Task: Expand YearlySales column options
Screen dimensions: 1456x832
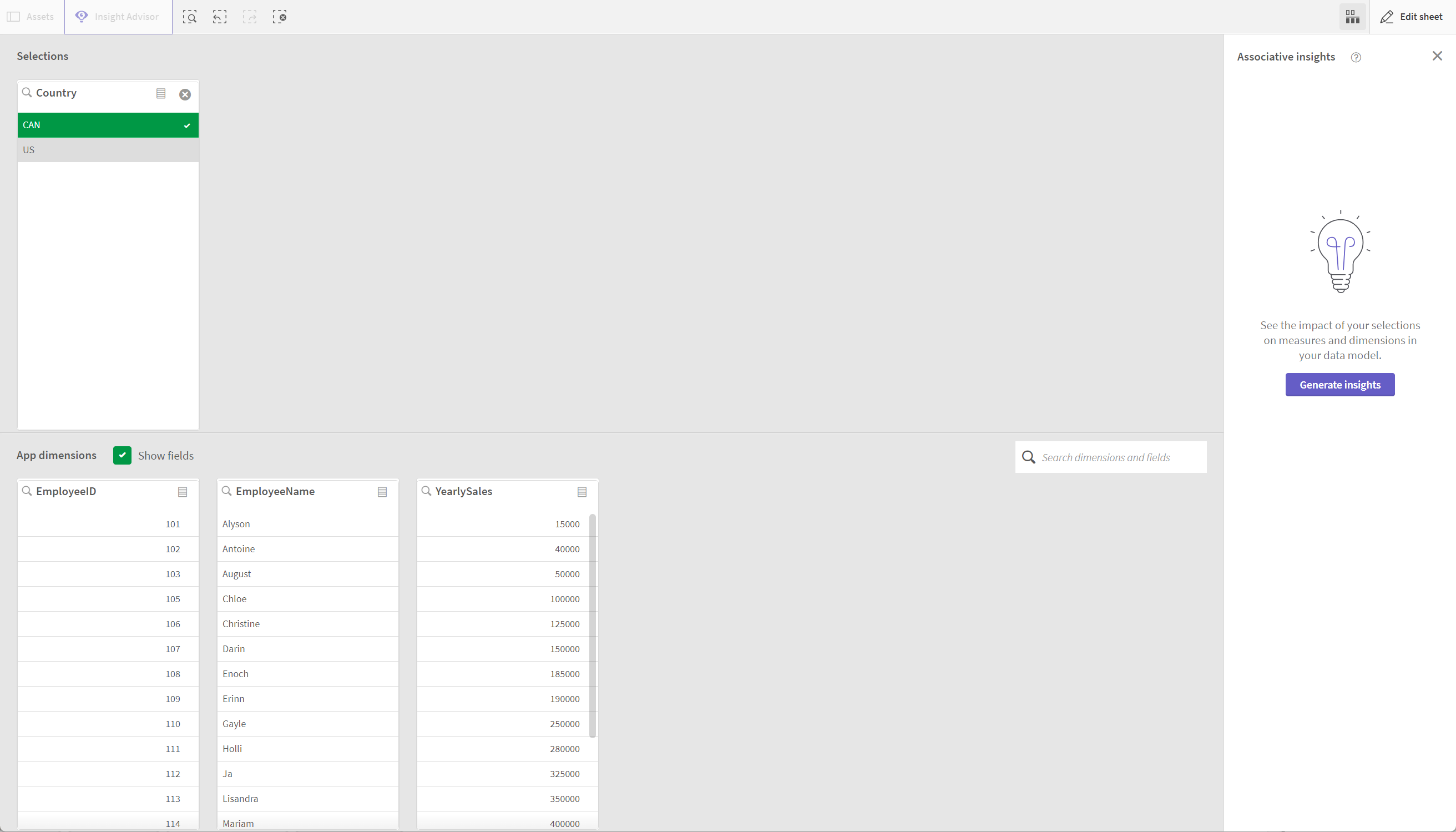Action: (582, 491)
